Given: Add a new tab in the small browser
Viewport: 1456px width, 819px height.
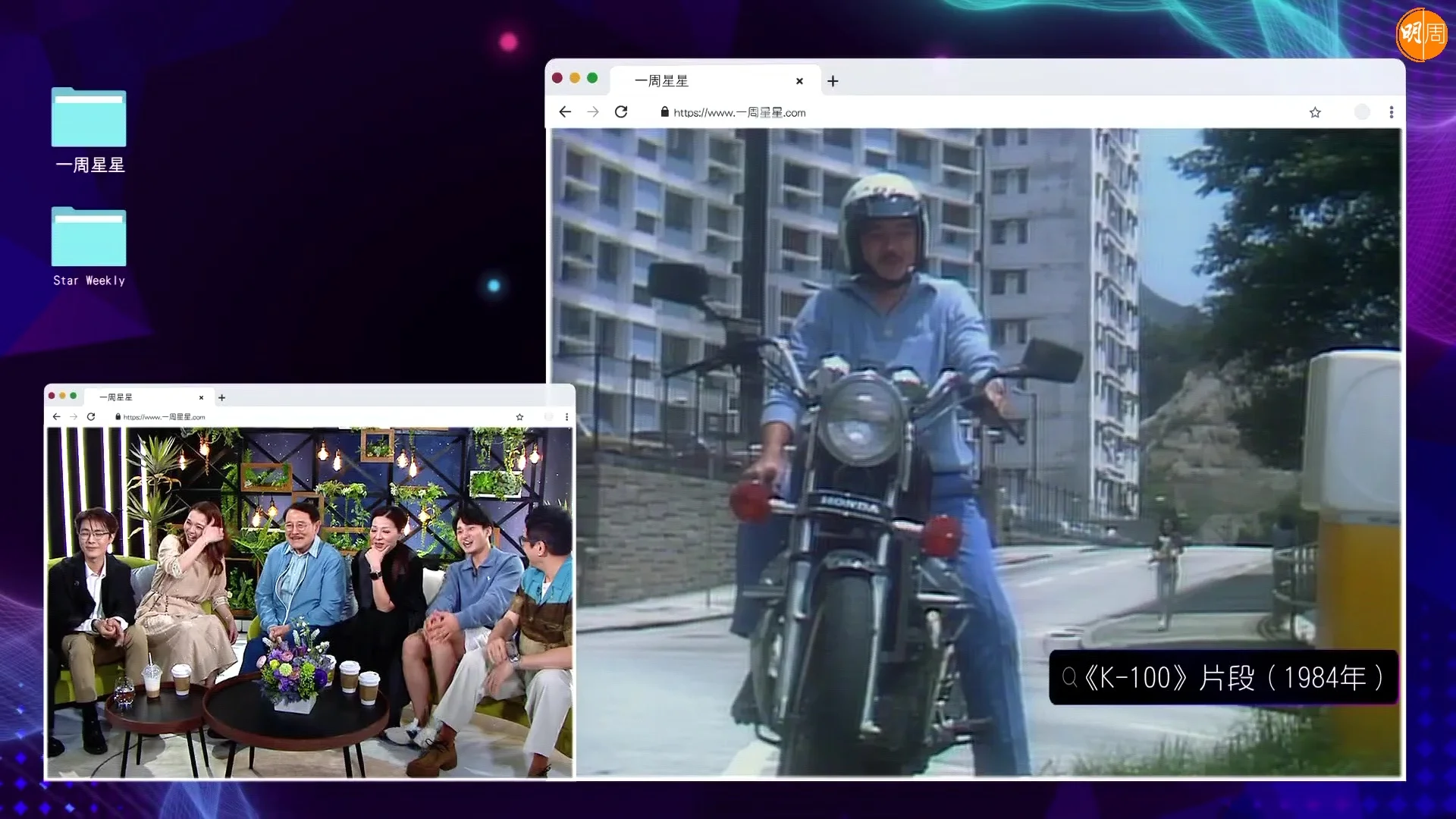Looking at the screenshot, I should click(222, 397).
